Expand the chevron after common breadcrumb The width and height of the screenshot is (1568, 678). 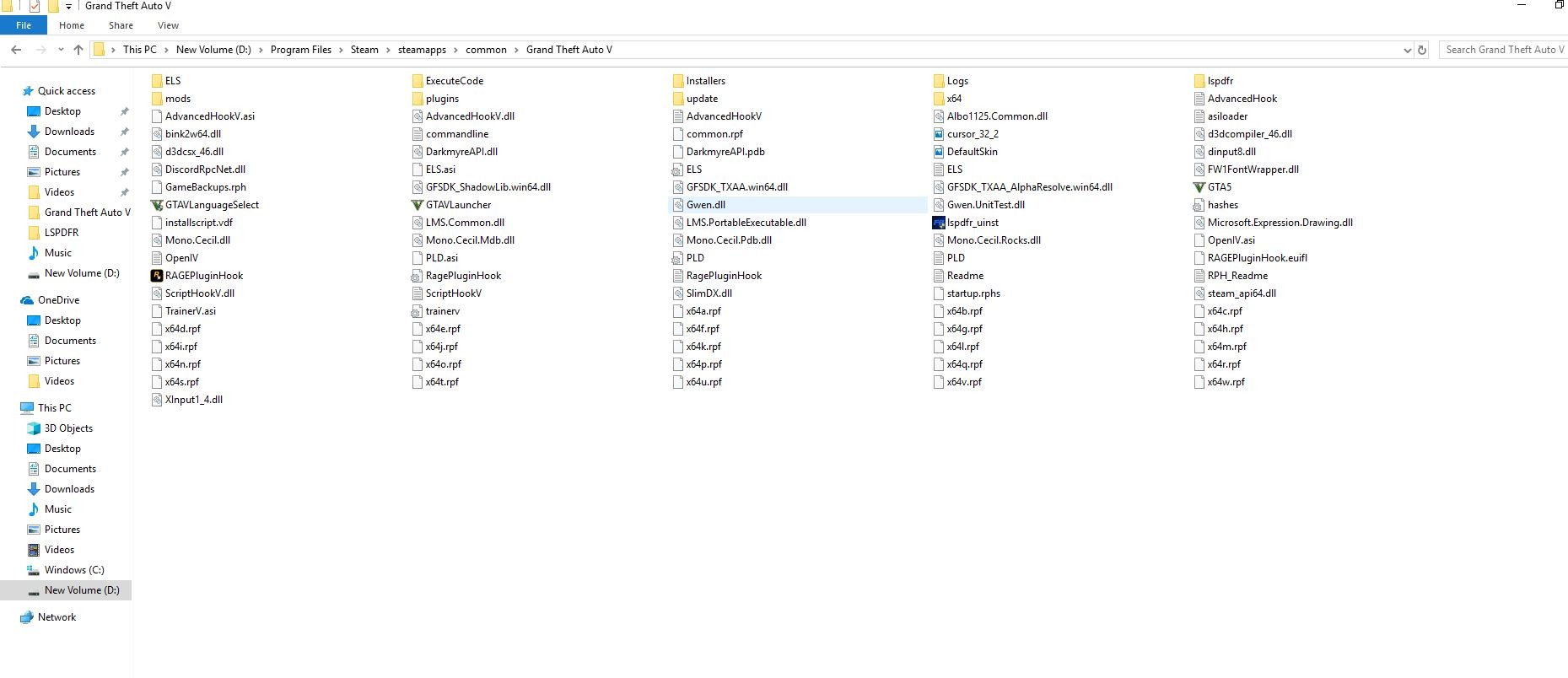pyautogui.click(x=516, y=50)
